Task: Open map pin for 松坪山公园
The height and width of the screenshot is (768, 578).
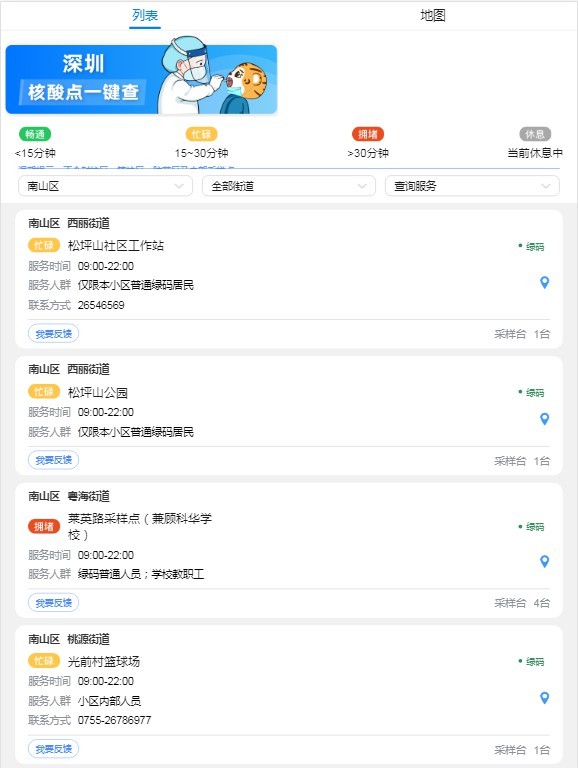Action: point(544,419)
